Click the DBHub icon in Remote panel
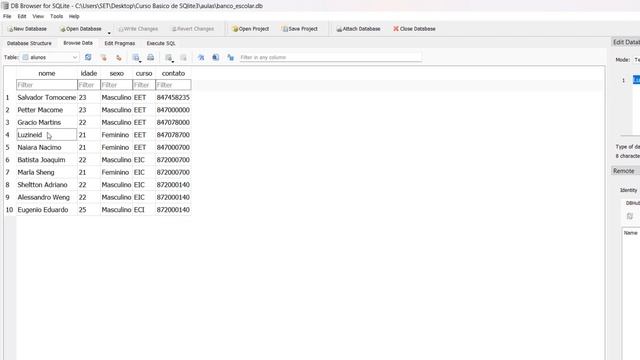The width and height of the screenshot is (640, 360). coord(630,216)
